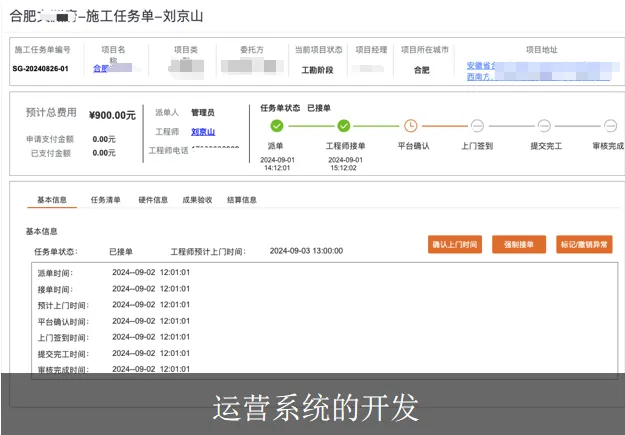Select the 上门签到 step circle icon
Viewport: 625px width, 435px height.
coord(477,126)
